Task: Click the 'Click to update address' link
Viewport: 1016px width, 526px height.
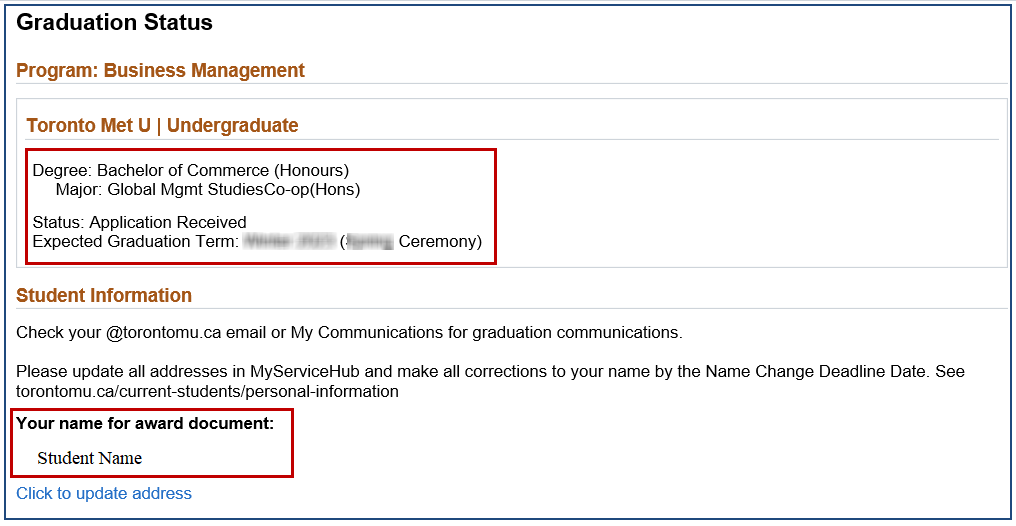Action: [x=104, y=493]
